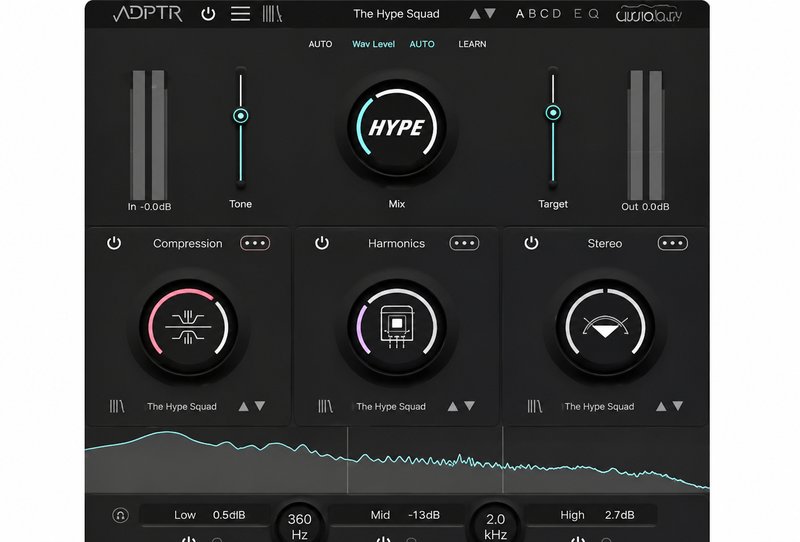Select previous Stereo preset up arrow
Screen dimensions: 800x542
[661, 406]
